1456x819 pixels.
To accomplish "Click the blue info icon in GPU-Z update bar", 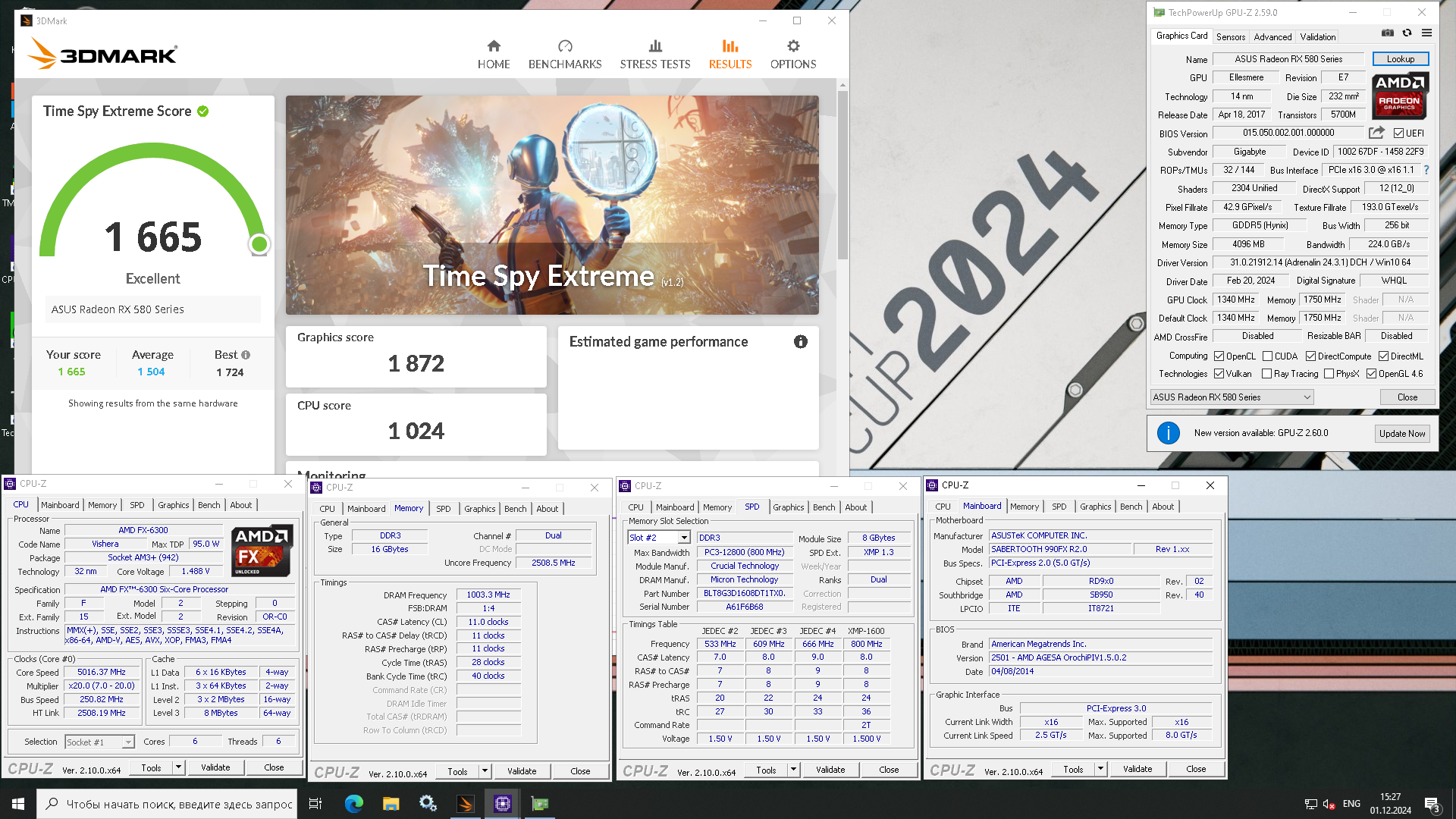I will (x=1169, y=433).
